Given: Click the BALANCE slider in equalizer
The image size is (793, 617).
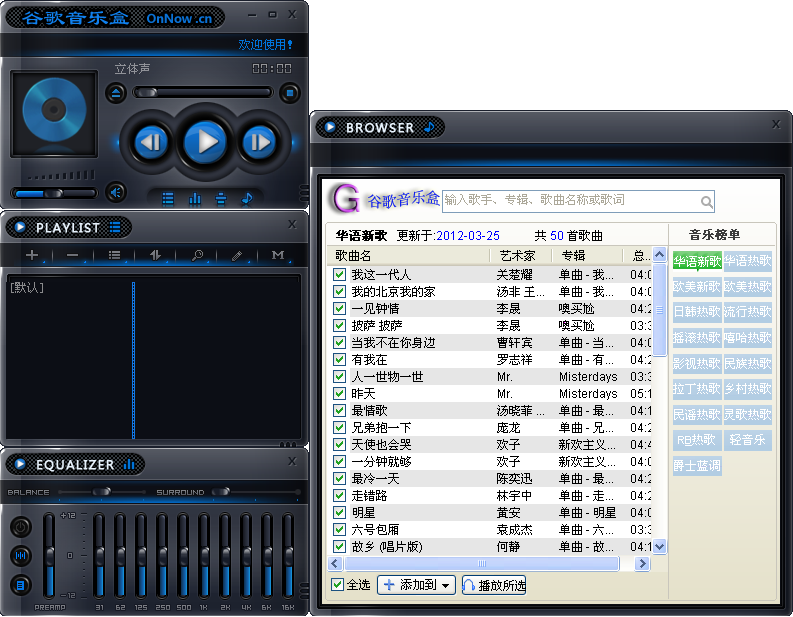Looking at the screenshot, I should (x=102, y=492).
